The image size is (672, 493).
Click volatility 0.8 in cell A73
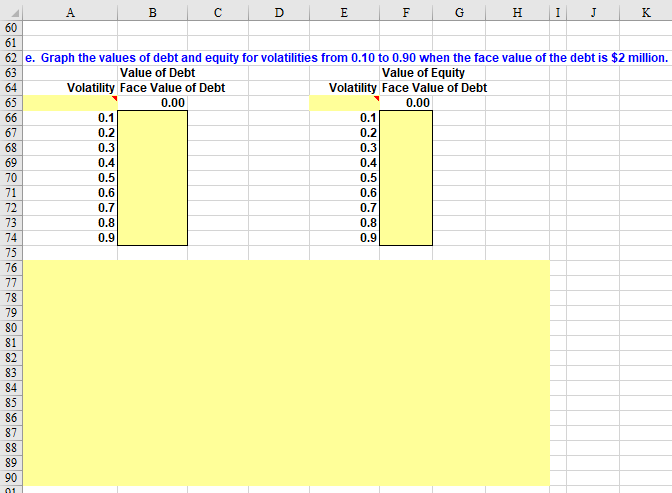coord(70,223)
